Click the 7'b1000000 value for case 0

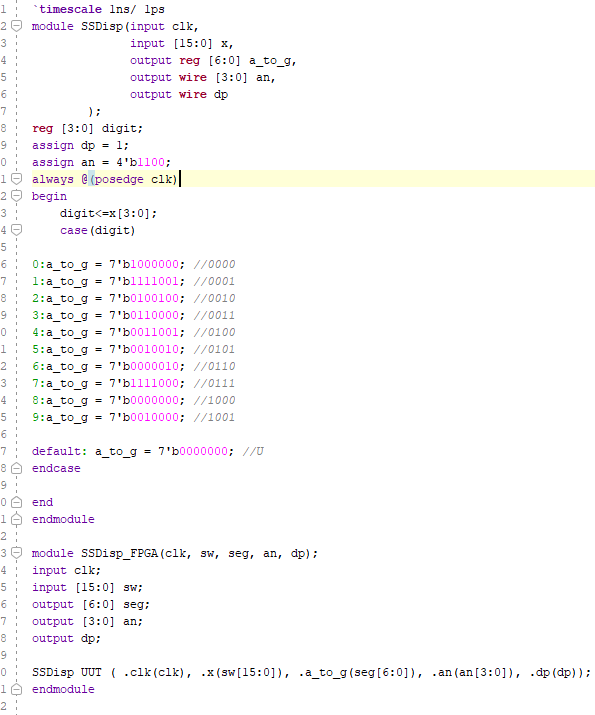pos(144,264)
